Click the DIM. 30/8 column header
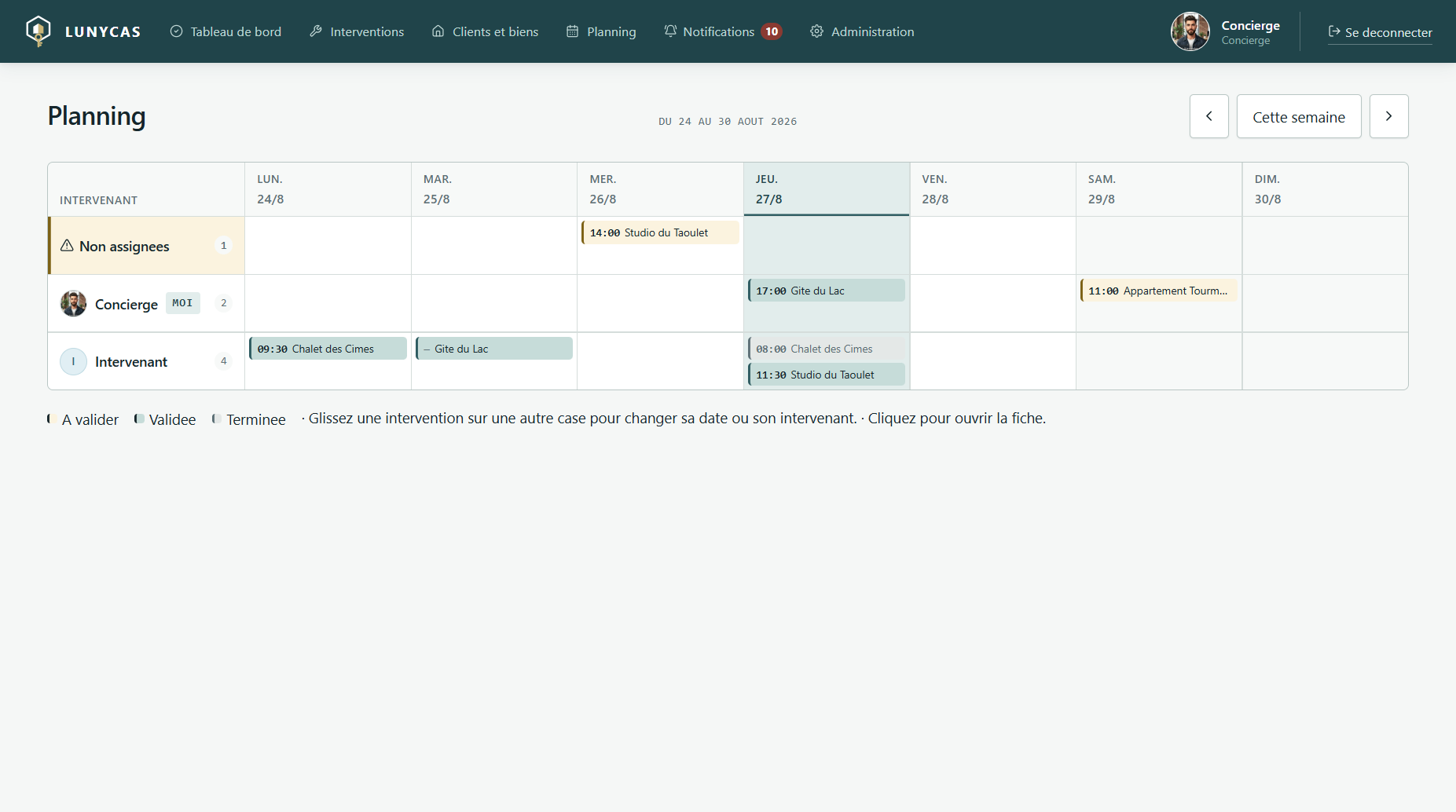Screen dimensions: 1456x812 click(1325, 189)
